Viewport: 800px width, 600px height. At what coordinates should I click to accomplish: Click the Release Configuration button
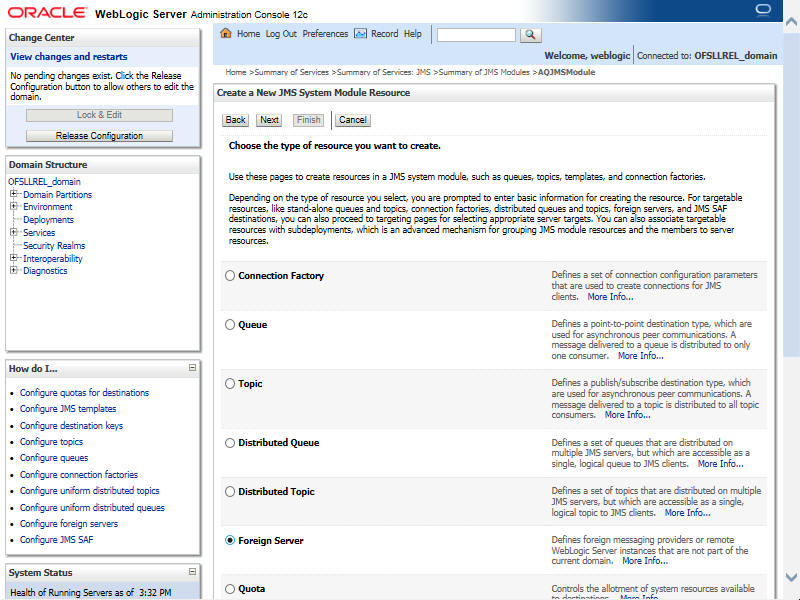(x=99, y=136)
